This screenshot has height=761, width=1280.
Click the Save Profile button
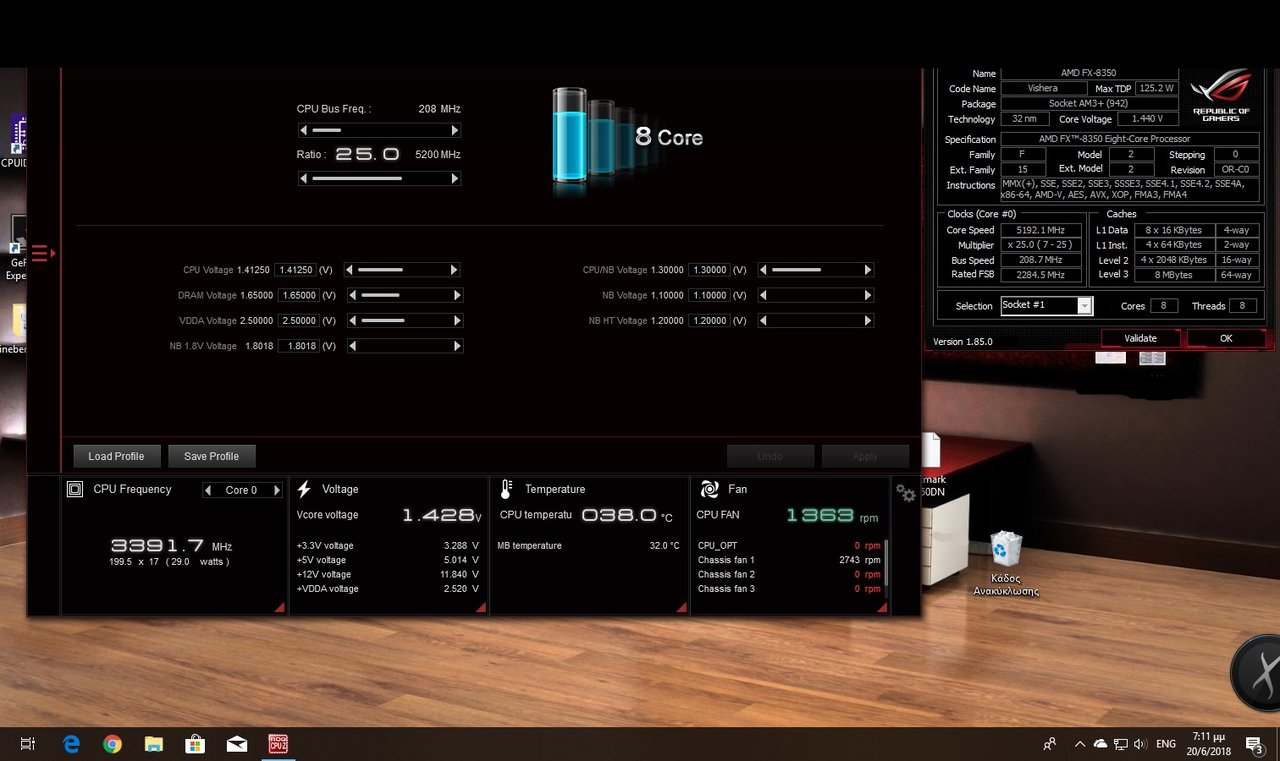coord(211,456)
